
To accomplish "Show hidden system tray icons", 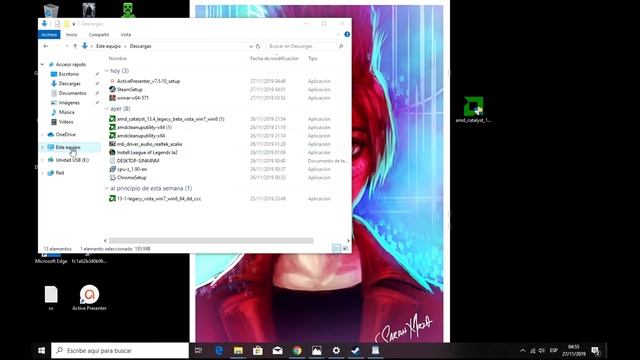I will coord(522,351).
